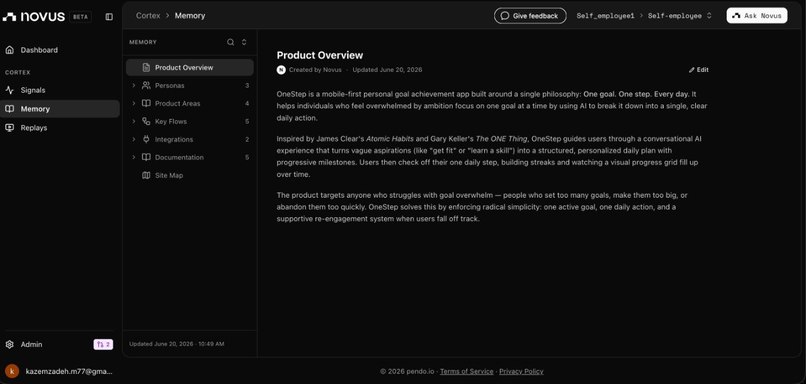Select Site Map in memory tree
This screenshot has height=384, width=806.
[x=190, y=175]
